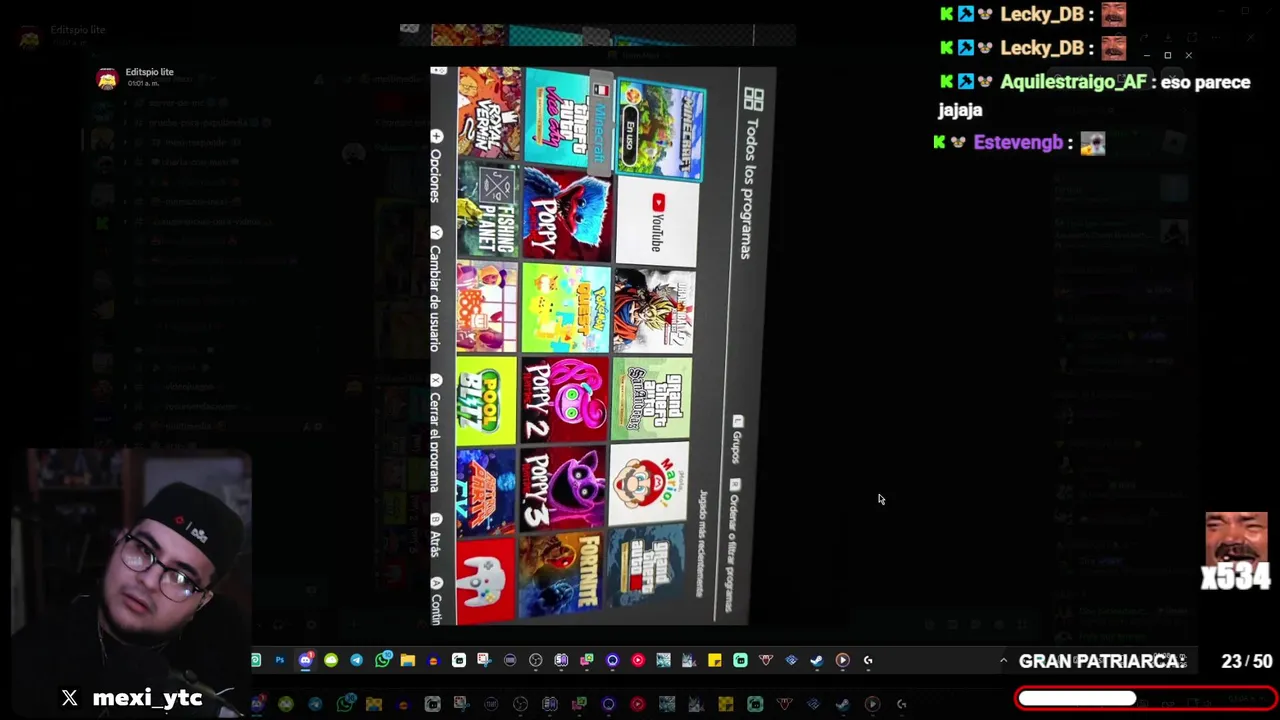1280x720 pixels.
Task: Select the Minecraft game tile
Action: (x=661, y=131)
